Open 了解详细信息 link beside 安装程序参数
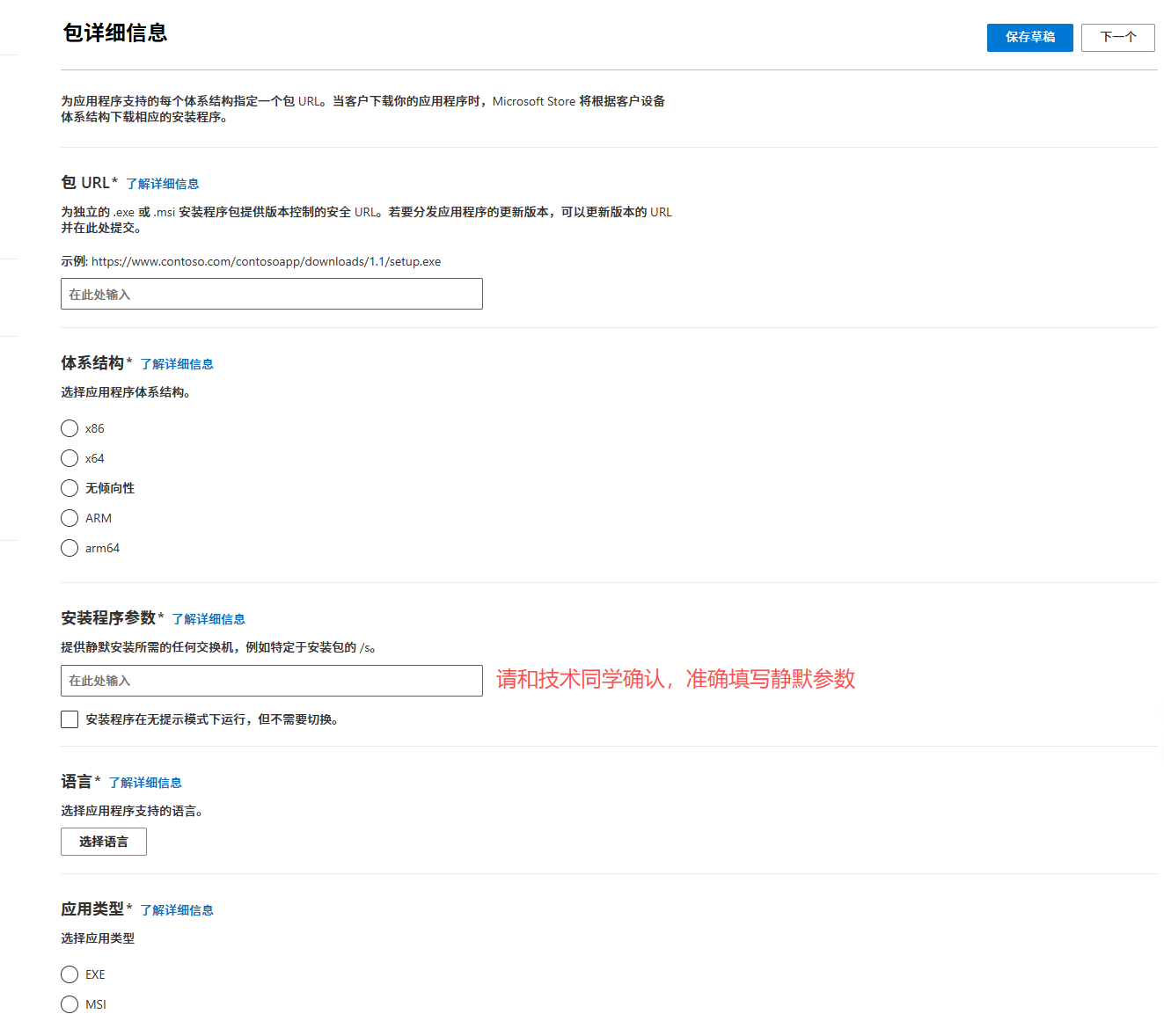The width and height of the screenshot is (1164, 1036). pos(209,619)
